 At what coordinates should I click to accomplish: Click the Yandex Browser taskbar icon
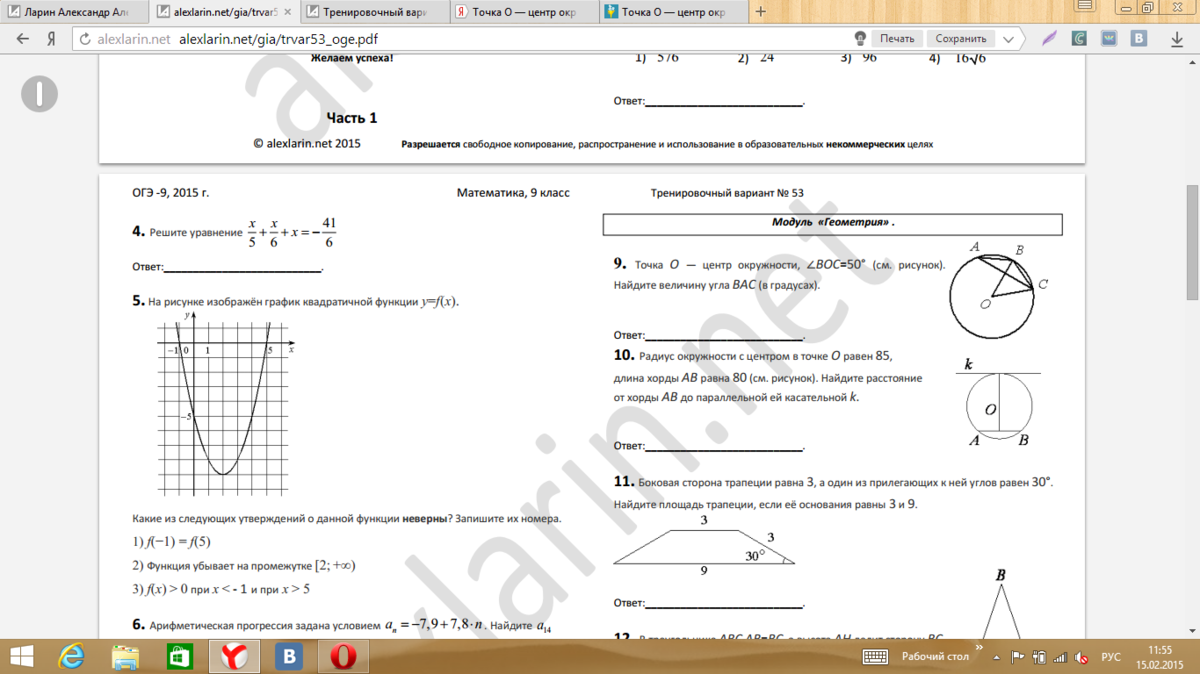click(x=234, y=656)
